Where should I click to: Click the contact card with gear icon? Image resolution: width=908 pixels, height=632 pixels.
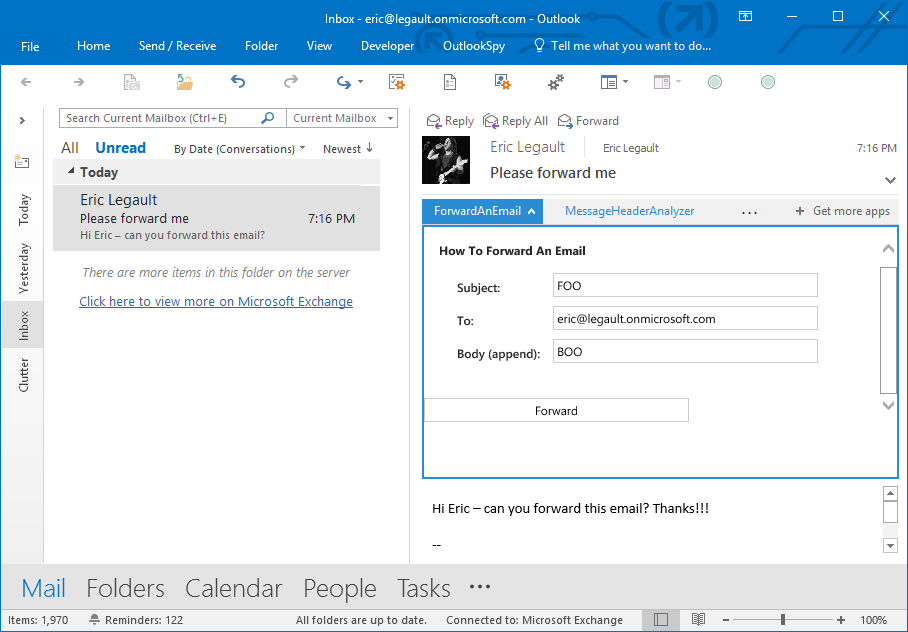click(x=502, y=82)
